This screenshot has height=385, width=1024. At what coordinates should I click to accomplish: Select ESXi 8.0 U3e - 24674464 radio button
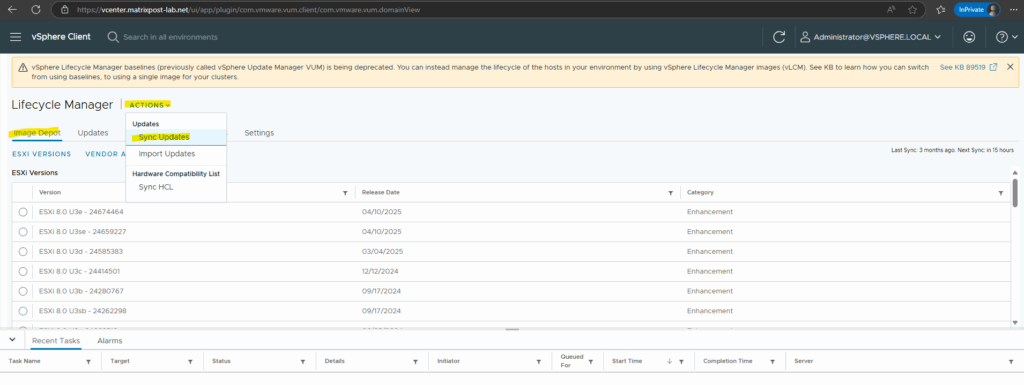pyautogui.click(x=23, y=212)
